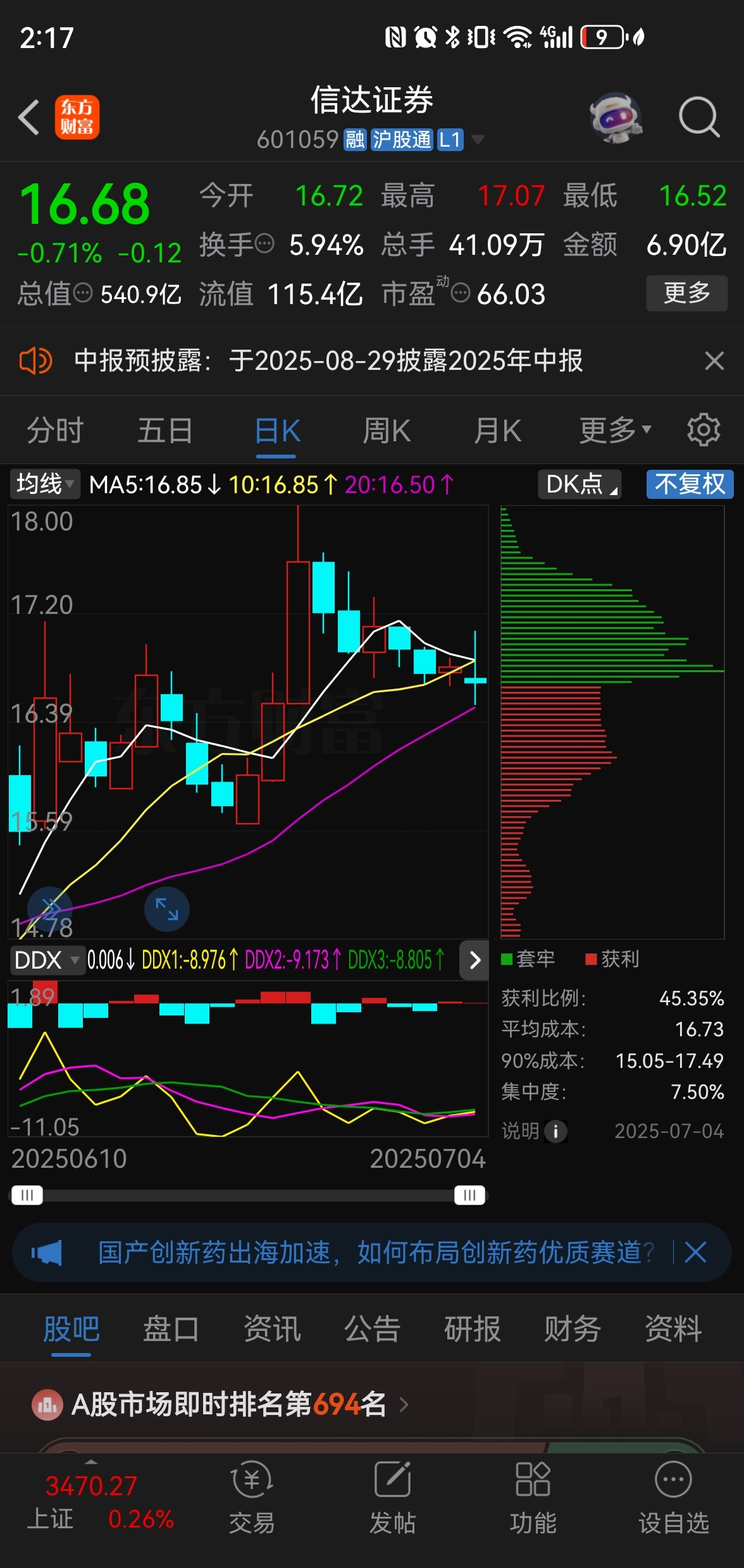Open the DDX sub-indicator dropdown
744x1568 pixels.
tap(47, 960)
